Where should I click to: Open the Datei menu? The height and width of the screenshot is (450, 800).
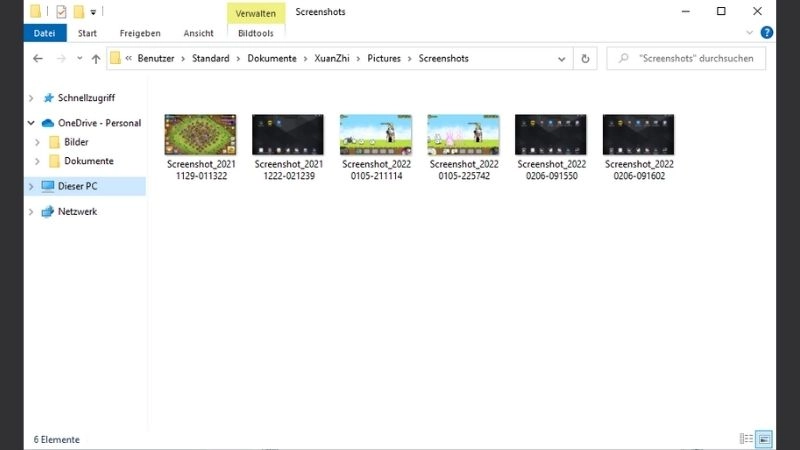tap(44, 33)
